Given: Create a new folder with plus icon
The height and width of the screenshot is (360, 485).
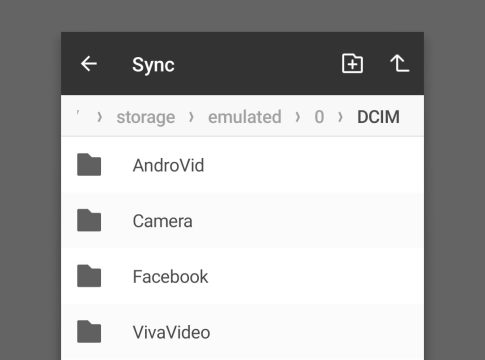Looking at the screenshot, I should (x=352, y=63).
